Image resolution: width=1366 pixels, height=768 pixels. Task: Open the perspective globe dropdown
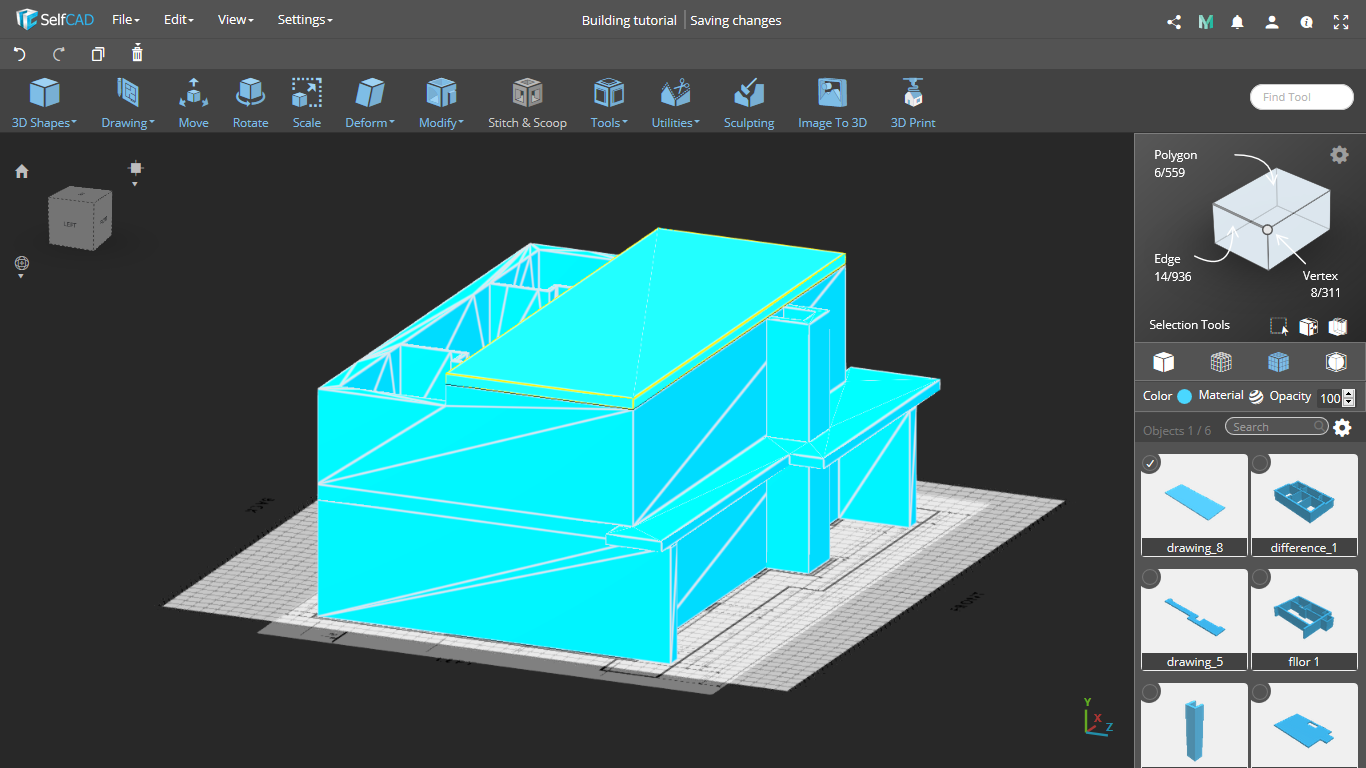tap(22, 266)
